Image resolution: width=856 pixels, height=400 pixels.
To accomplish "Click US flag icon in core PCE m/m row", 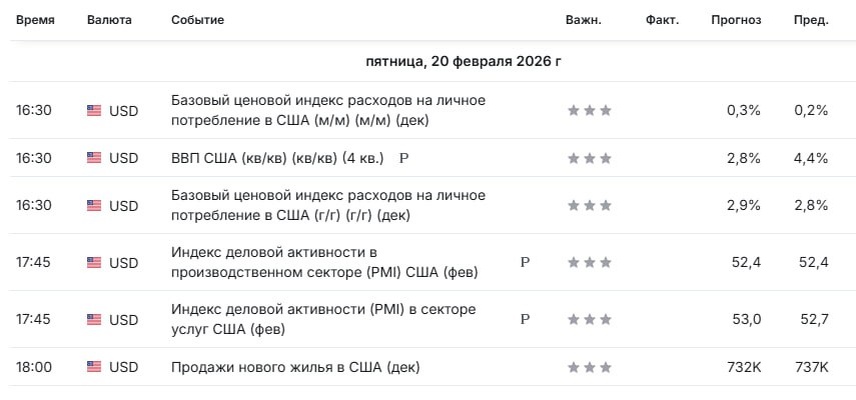I will point(94,111).
